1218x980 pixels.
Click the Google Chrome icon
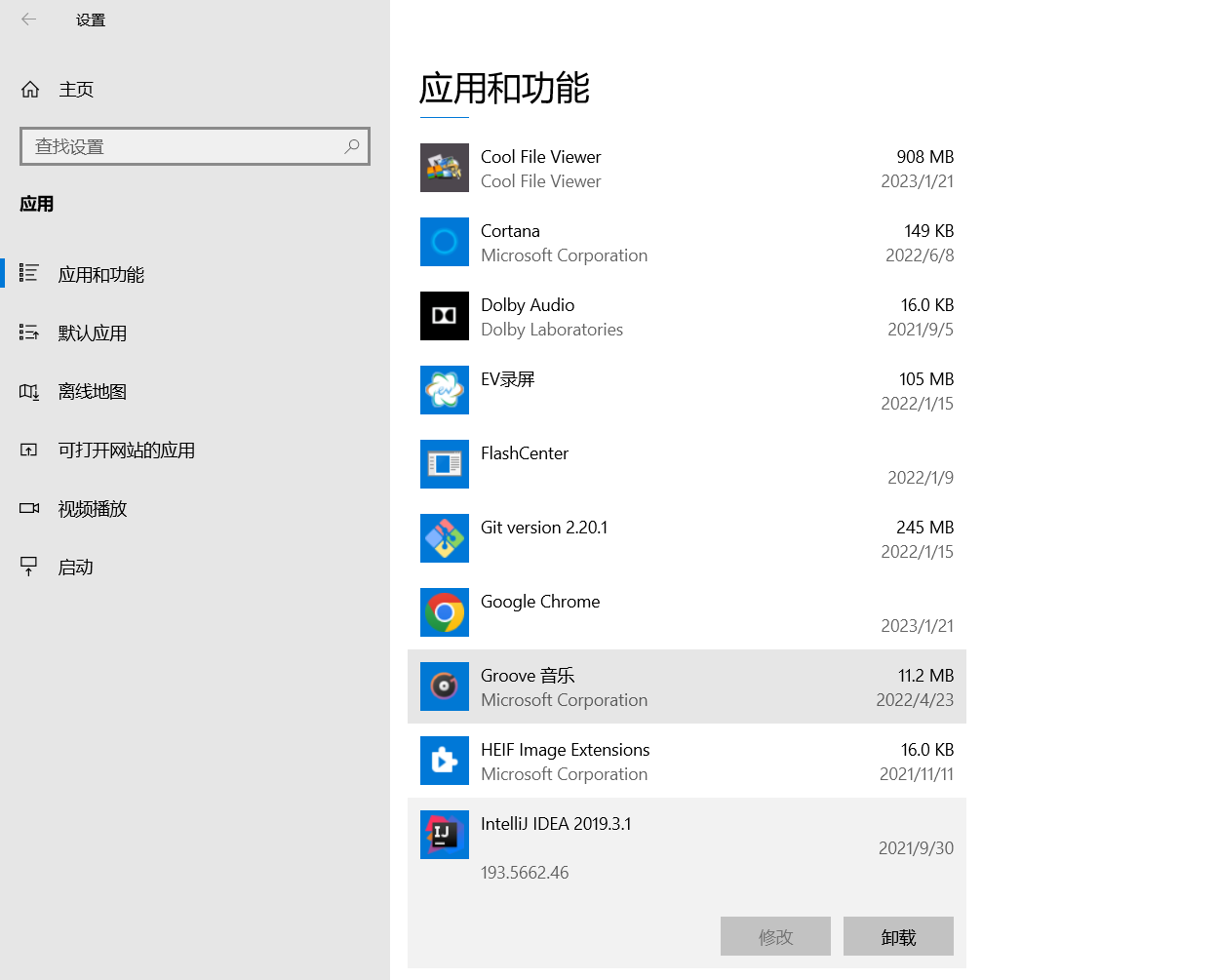point(445,612)
